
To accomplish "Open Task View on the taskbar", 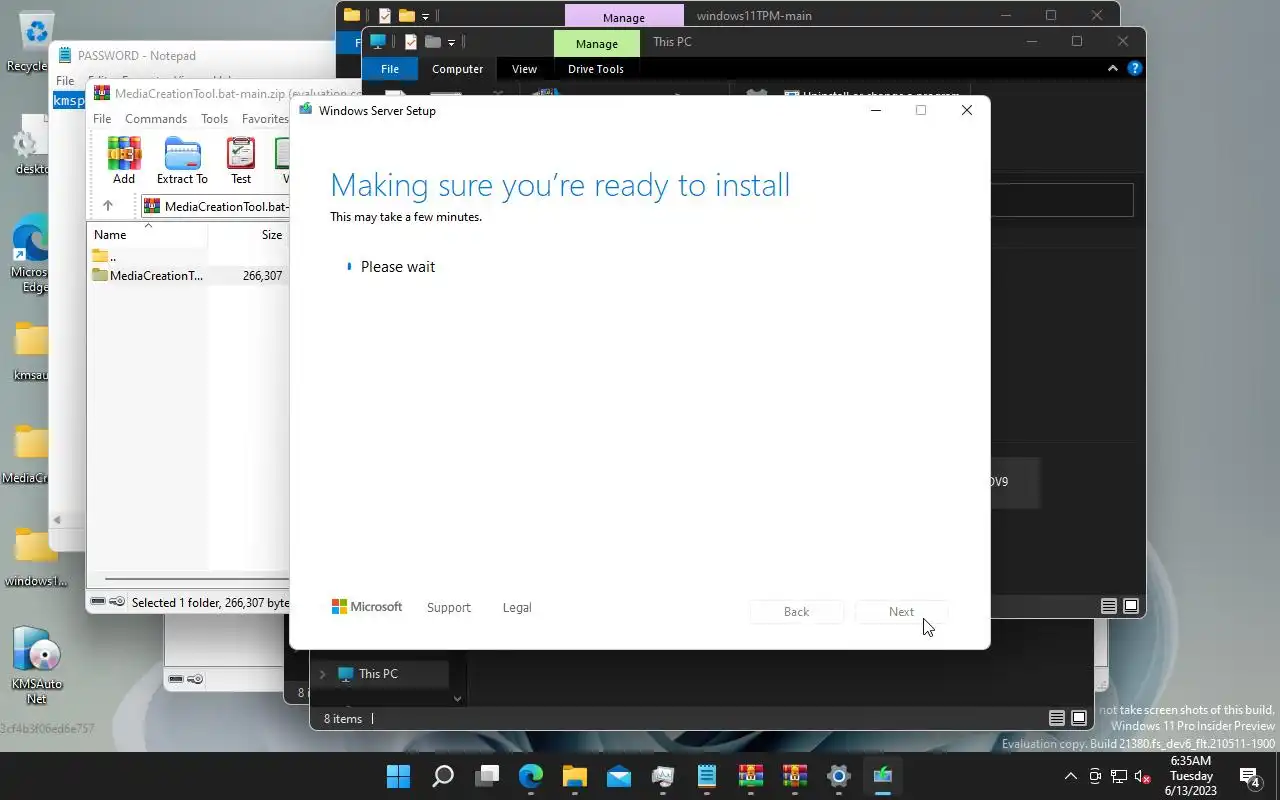I will coord(487,776).
